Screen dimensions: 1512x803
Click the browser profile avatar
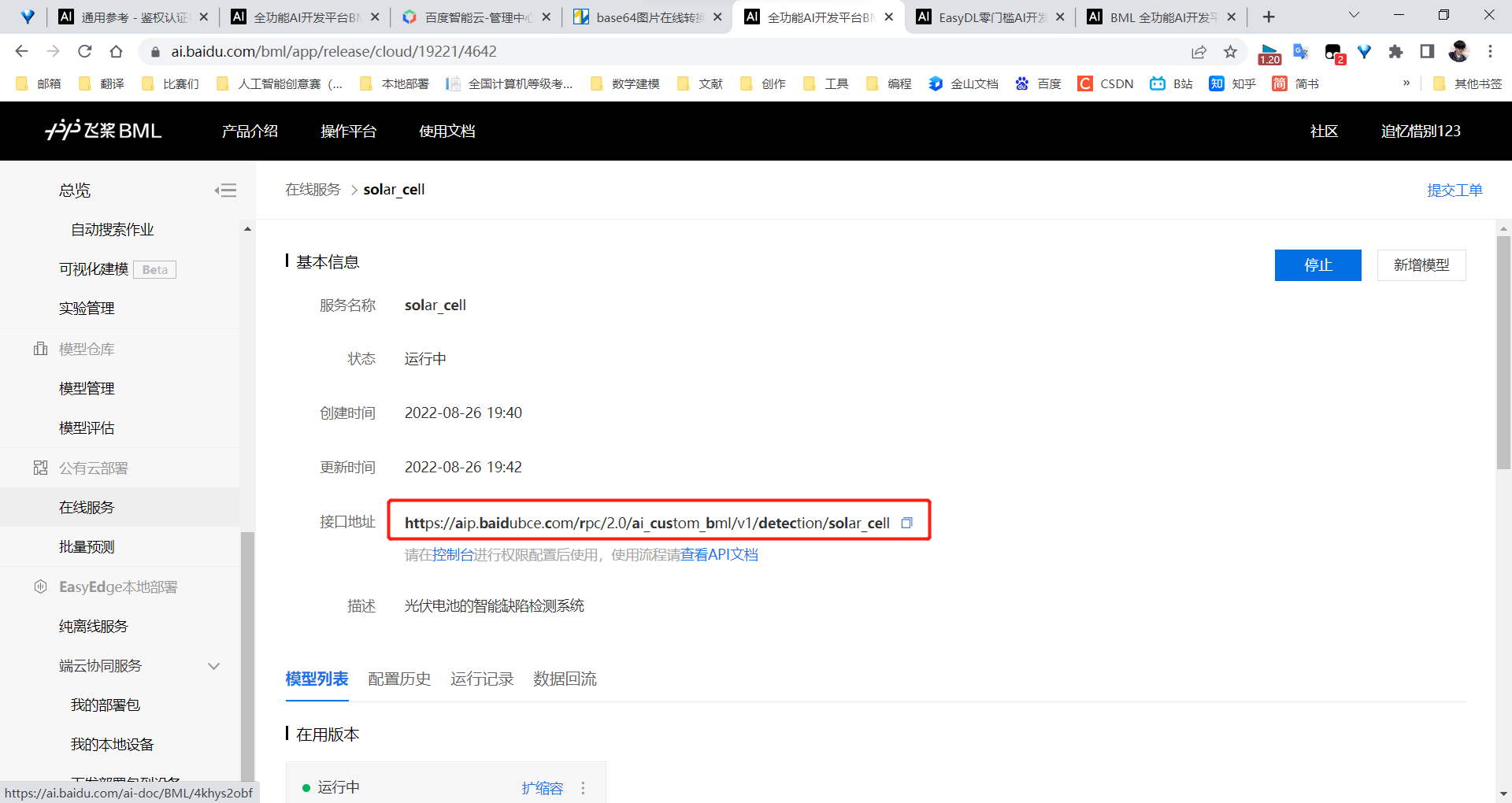[x=1459, y=51]
